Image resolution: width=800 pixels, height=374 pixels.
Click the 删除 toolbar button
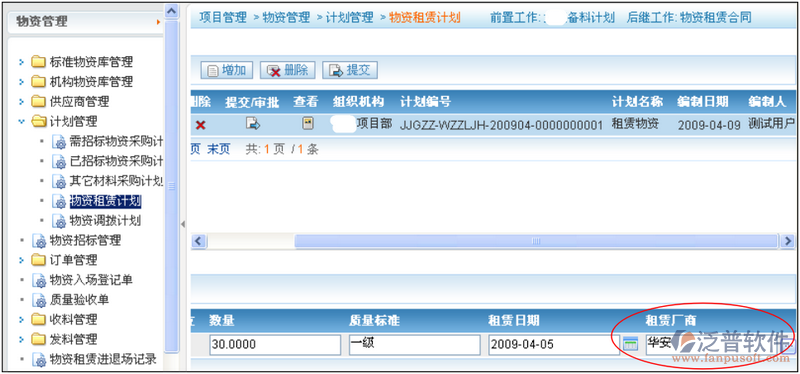(x=288, y=70)
